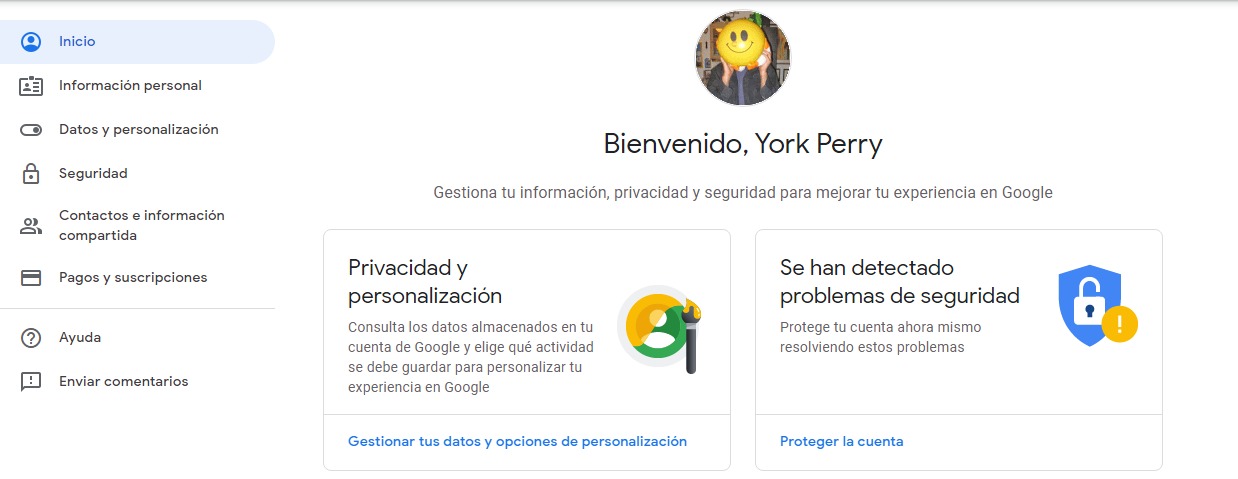The height and width of the screenshot is (479, 1238).
Task: Open Contactos e información compartida
Action: point(137,226)
